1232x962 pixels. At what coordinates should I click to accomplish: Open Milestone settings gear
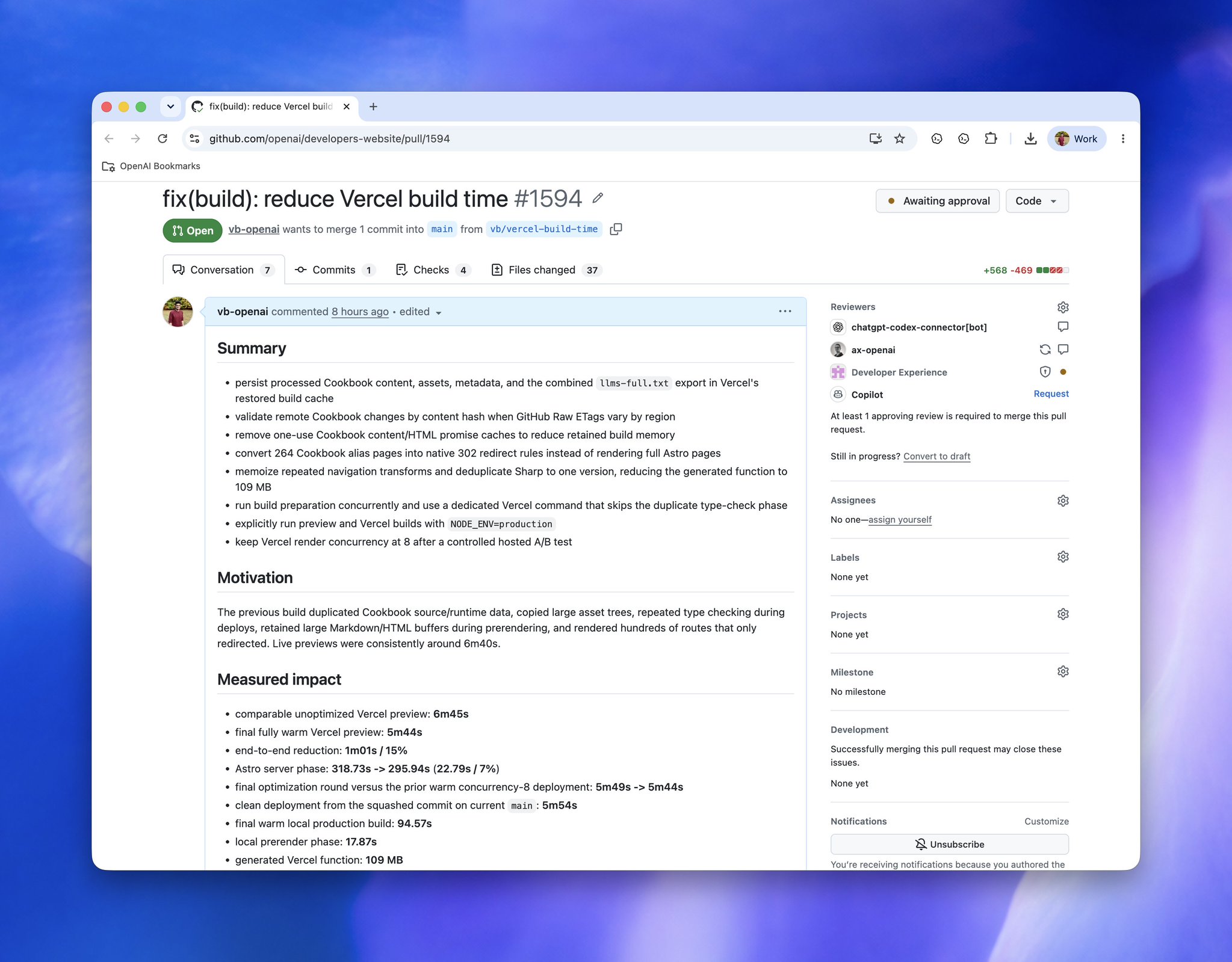tap(1063, 671)
